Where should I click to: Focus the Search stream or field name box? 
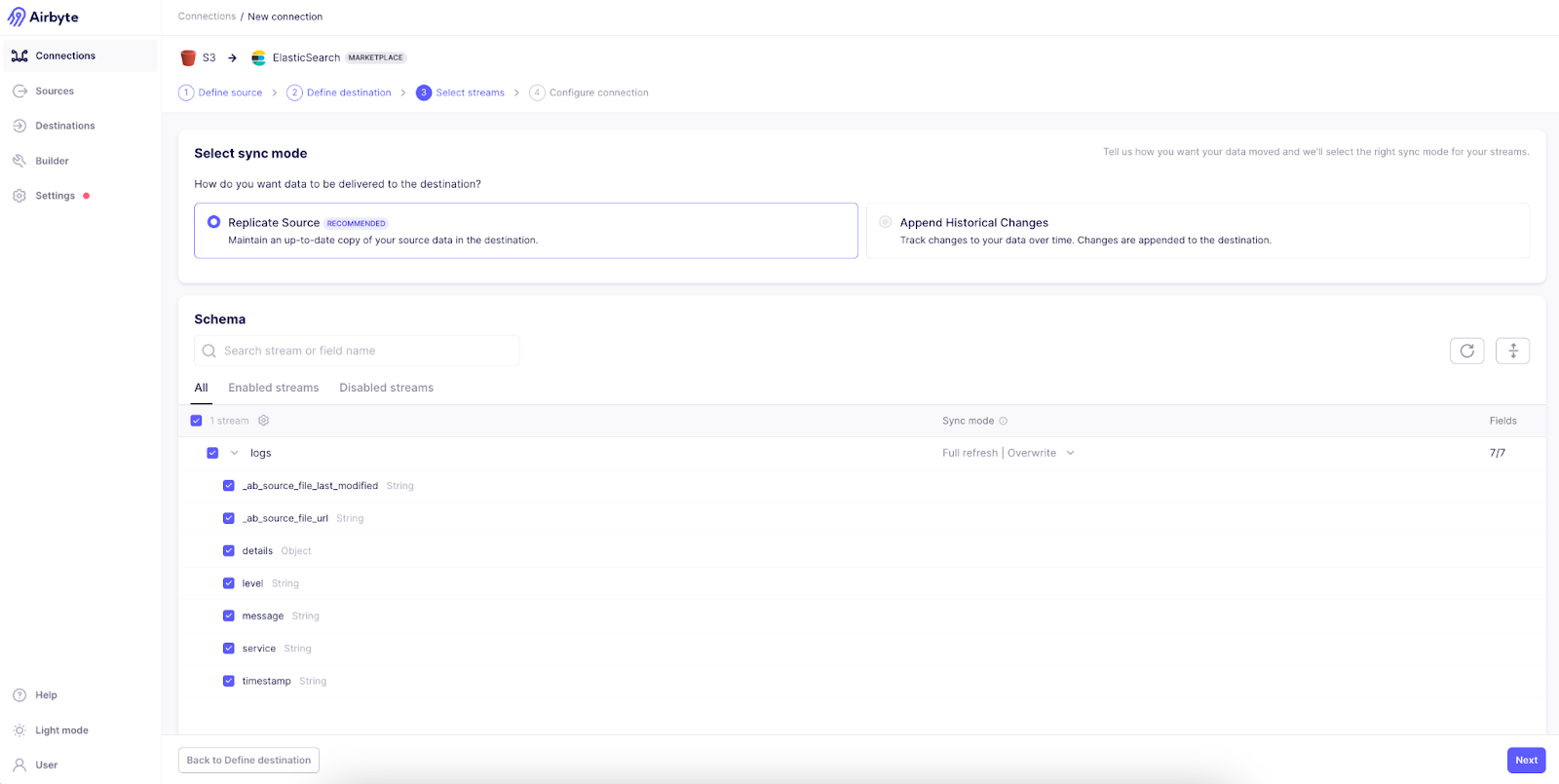[357, 351]
